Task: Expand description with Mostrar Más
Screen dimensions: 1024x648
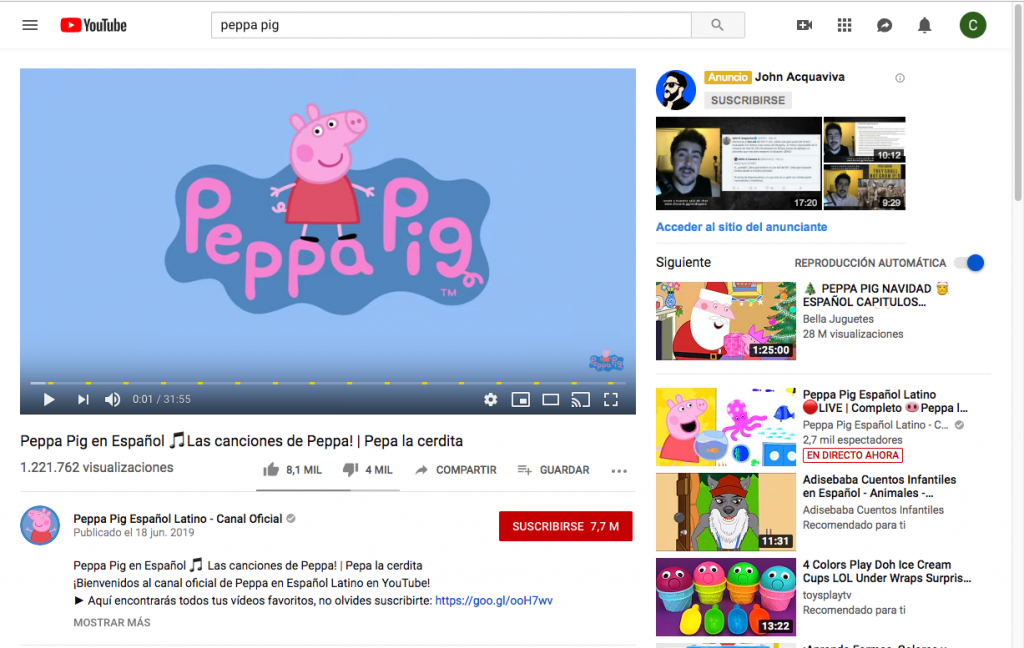Action: click(x=112, y=622)
